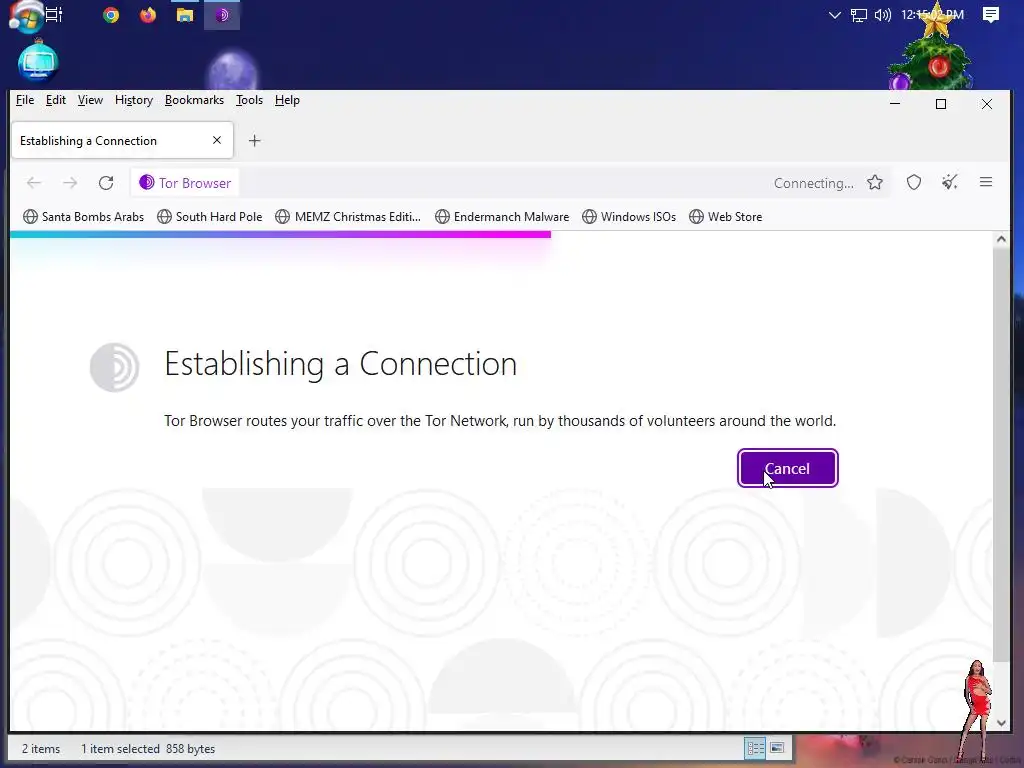Click the Tor Browser identity label
Image resolution: width=1024 pixels, height=768 pixels.
point(185,183)
